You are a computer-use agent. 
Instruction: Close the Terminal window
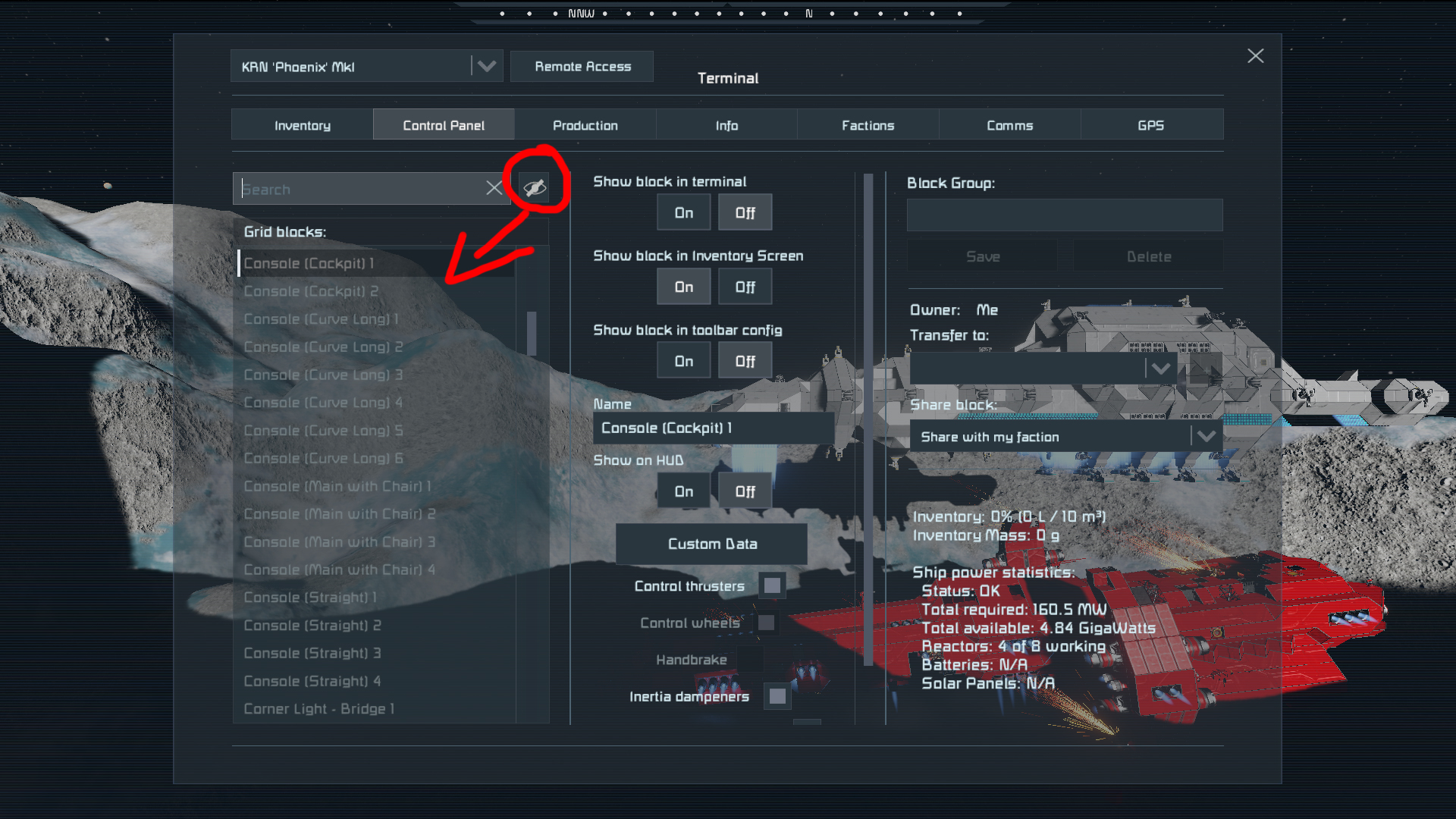pyautogui.click(x=1255, y=56)
